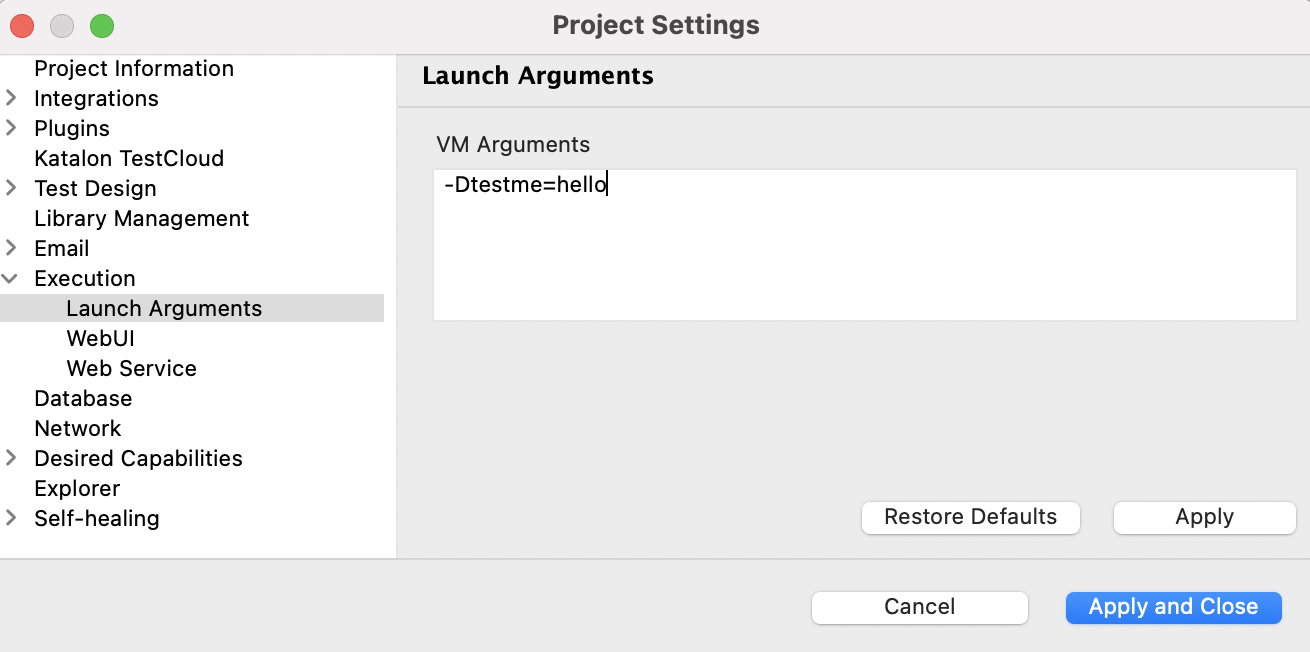
Task: Open Library Management page
Action: (142, 218)
